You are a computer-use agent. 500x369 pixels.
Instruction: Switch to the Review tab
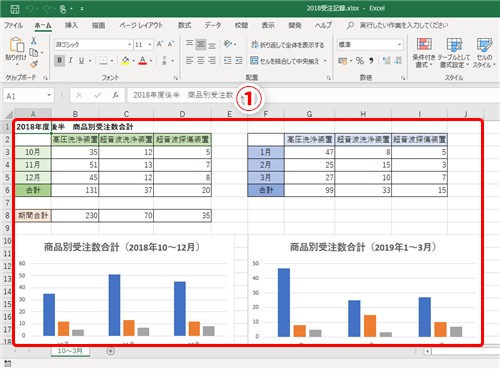(241, 25)
